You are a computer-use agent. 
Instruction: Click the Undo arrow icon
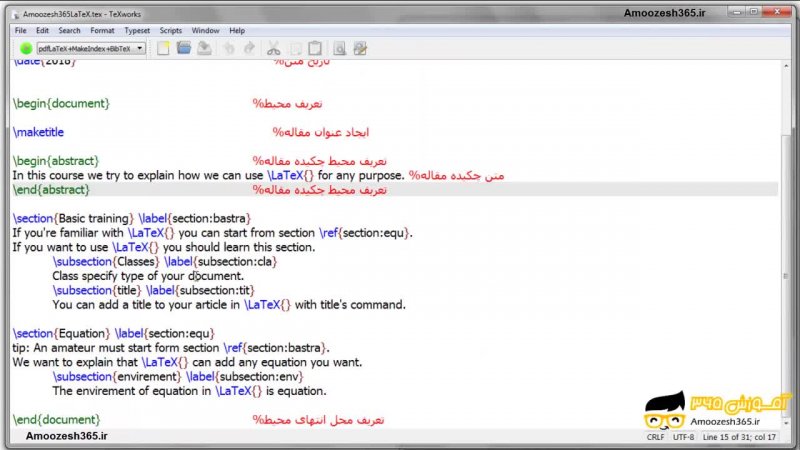[228, 48]
